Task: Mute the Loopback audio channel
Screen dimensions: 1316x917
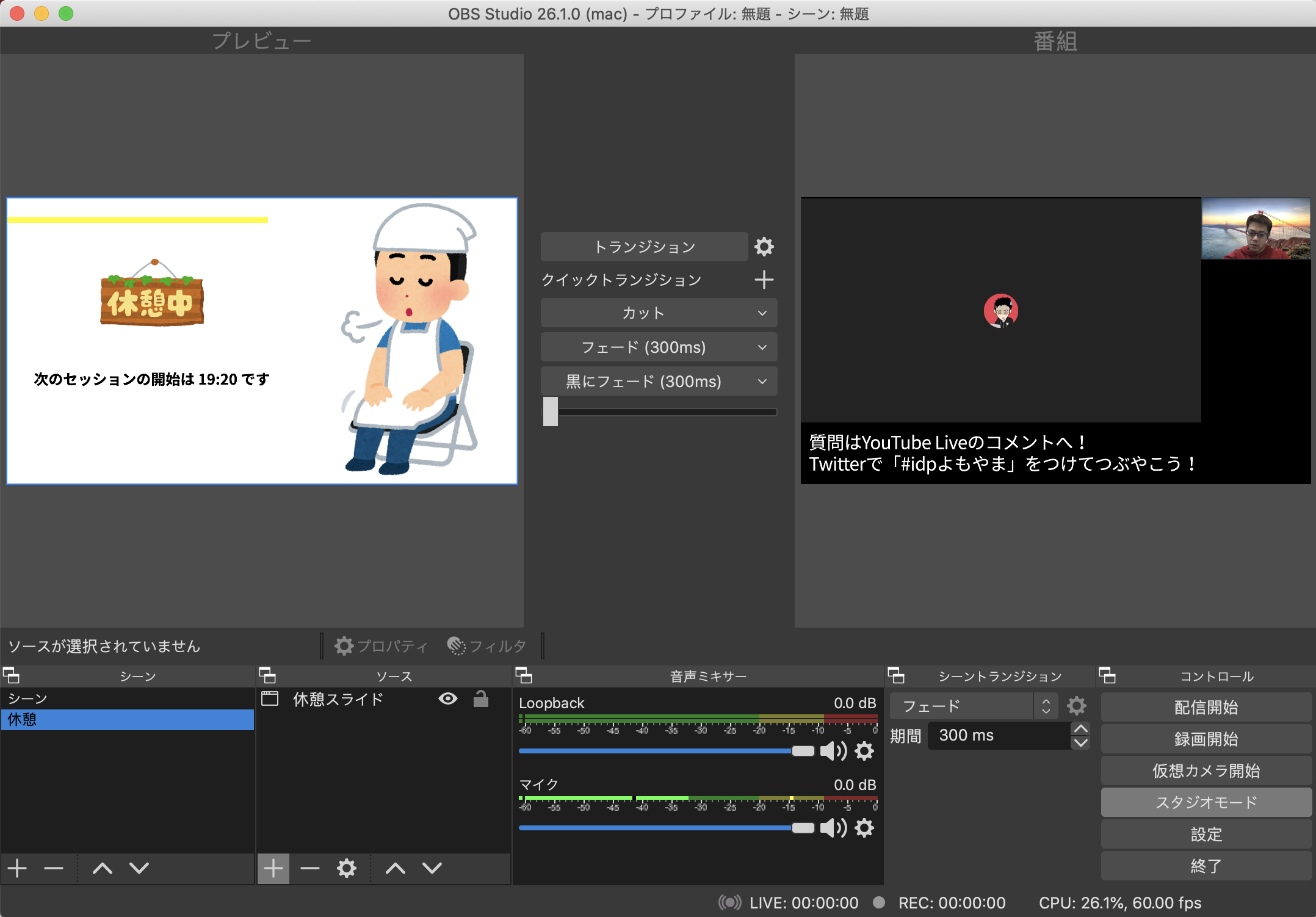Action: pyautogui.click(x=833, y=751)
